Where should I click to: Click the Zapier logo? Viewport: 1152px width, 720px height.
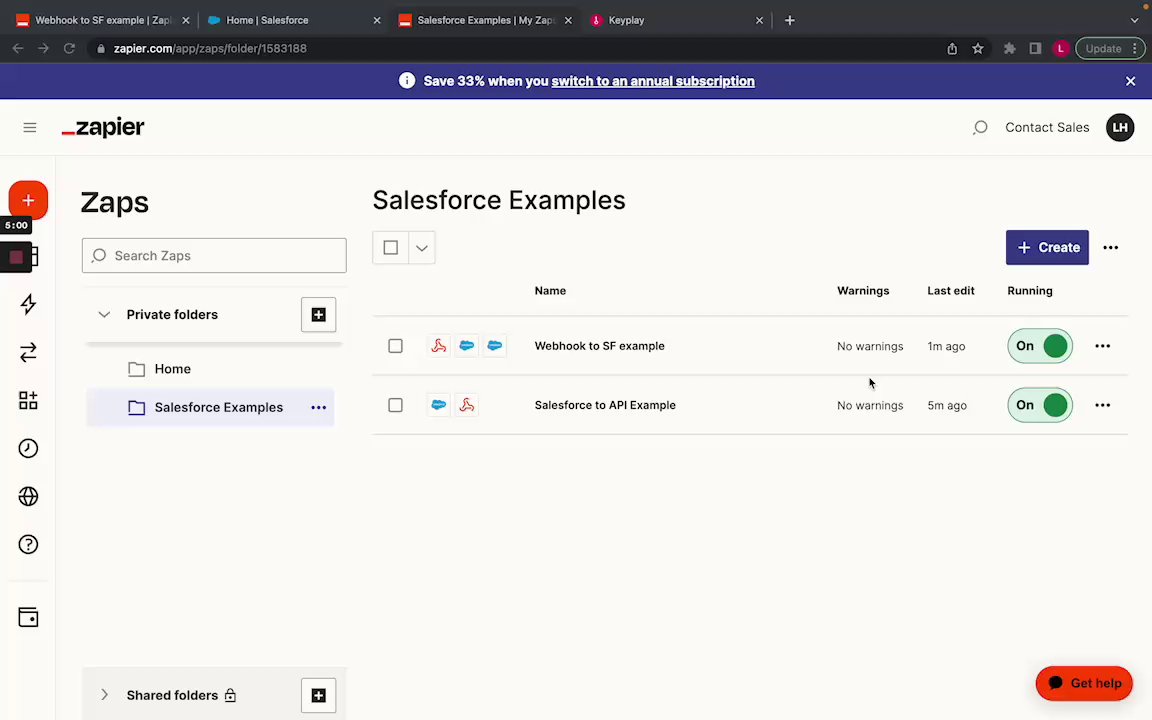tap(103, 128)
